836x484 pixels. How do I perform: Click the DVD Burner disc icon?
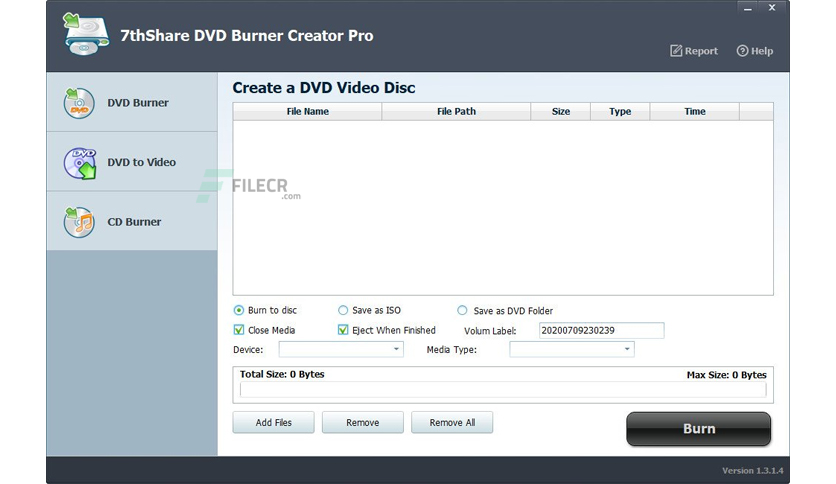79,102
